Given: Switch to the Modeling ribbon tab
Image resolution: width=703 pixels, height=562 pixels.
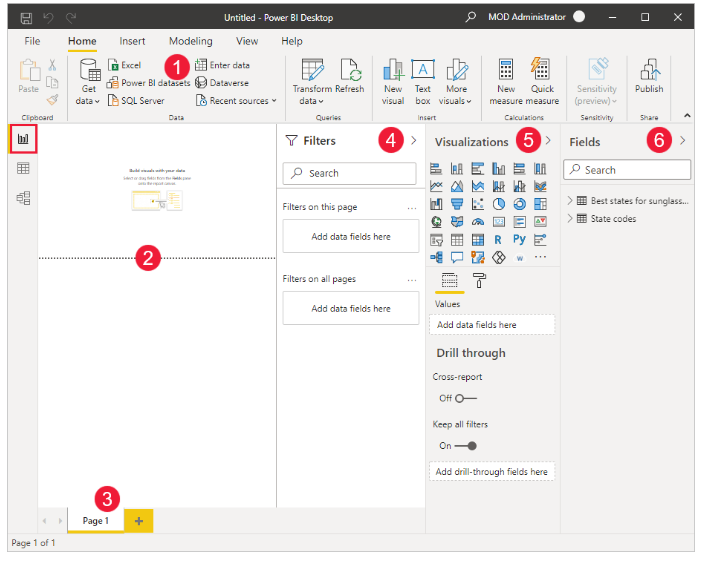Looking at the screenshot, I should point(191,41).
